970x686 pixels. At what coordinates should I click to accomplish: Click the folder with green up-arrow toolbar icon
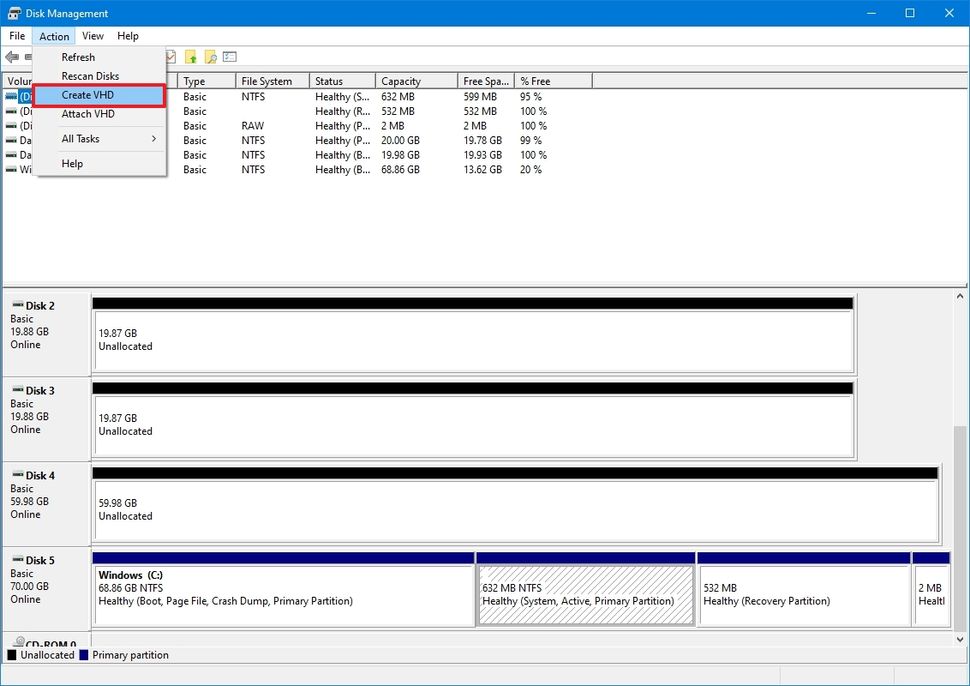[191, 57]
